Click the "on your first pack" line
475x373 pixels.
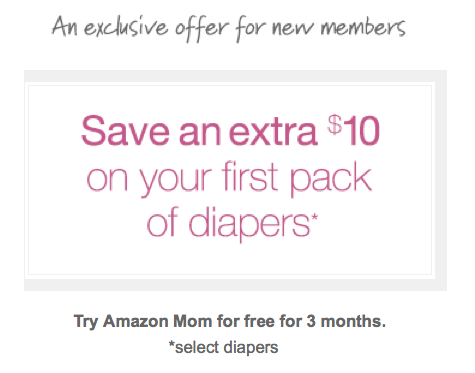click(229, 179)
